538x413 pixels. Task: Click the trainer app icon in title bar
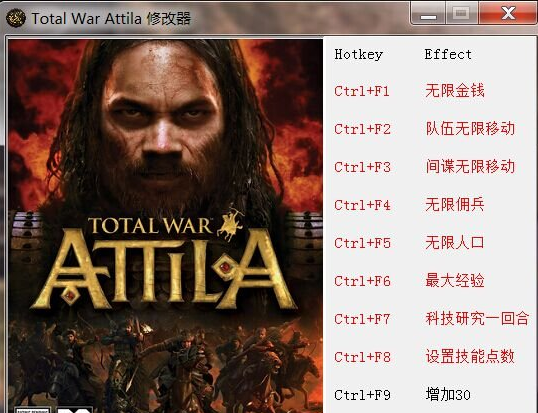16,18
